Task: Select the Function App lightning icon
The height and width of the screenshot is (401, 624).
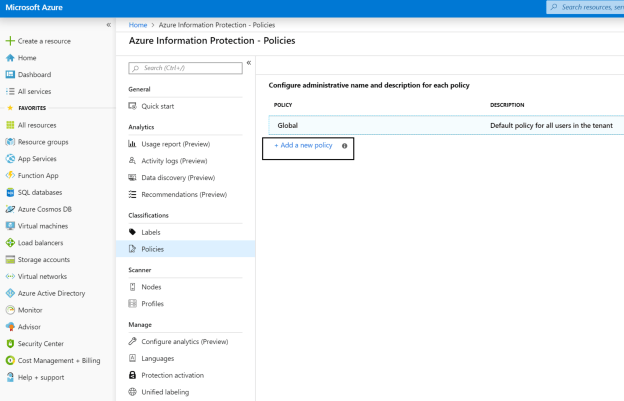Action: (10, 175)
